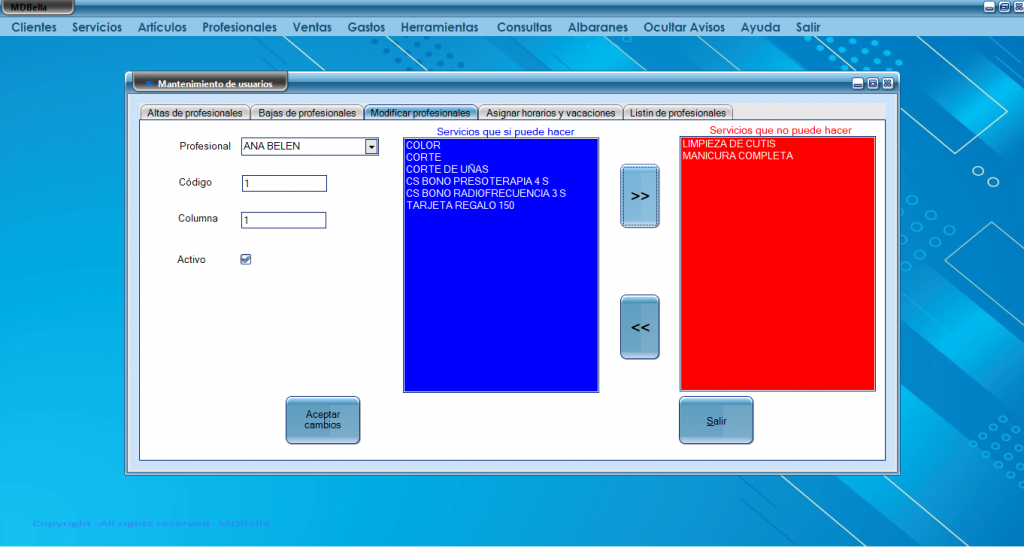Select TARJETA REGALO 150 service
1024x547 pixels.
pyautogui.click(x=460, y=205)
